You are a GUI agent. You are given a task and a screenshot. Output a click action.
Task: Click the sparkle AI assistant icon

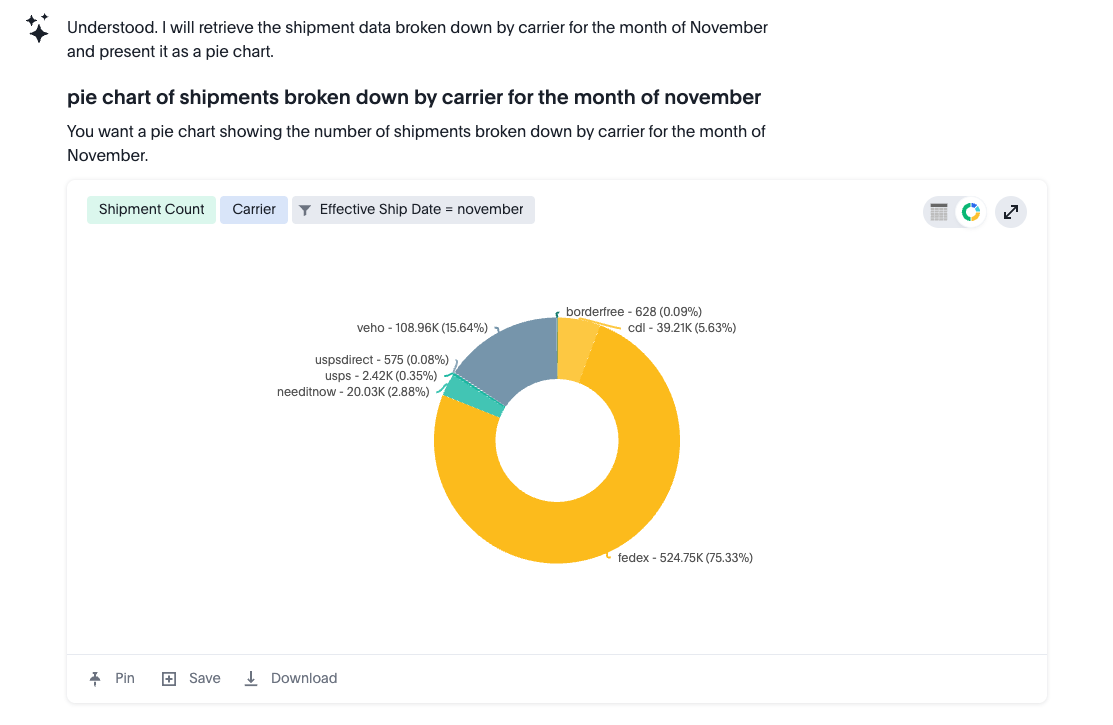click(38, 28)
